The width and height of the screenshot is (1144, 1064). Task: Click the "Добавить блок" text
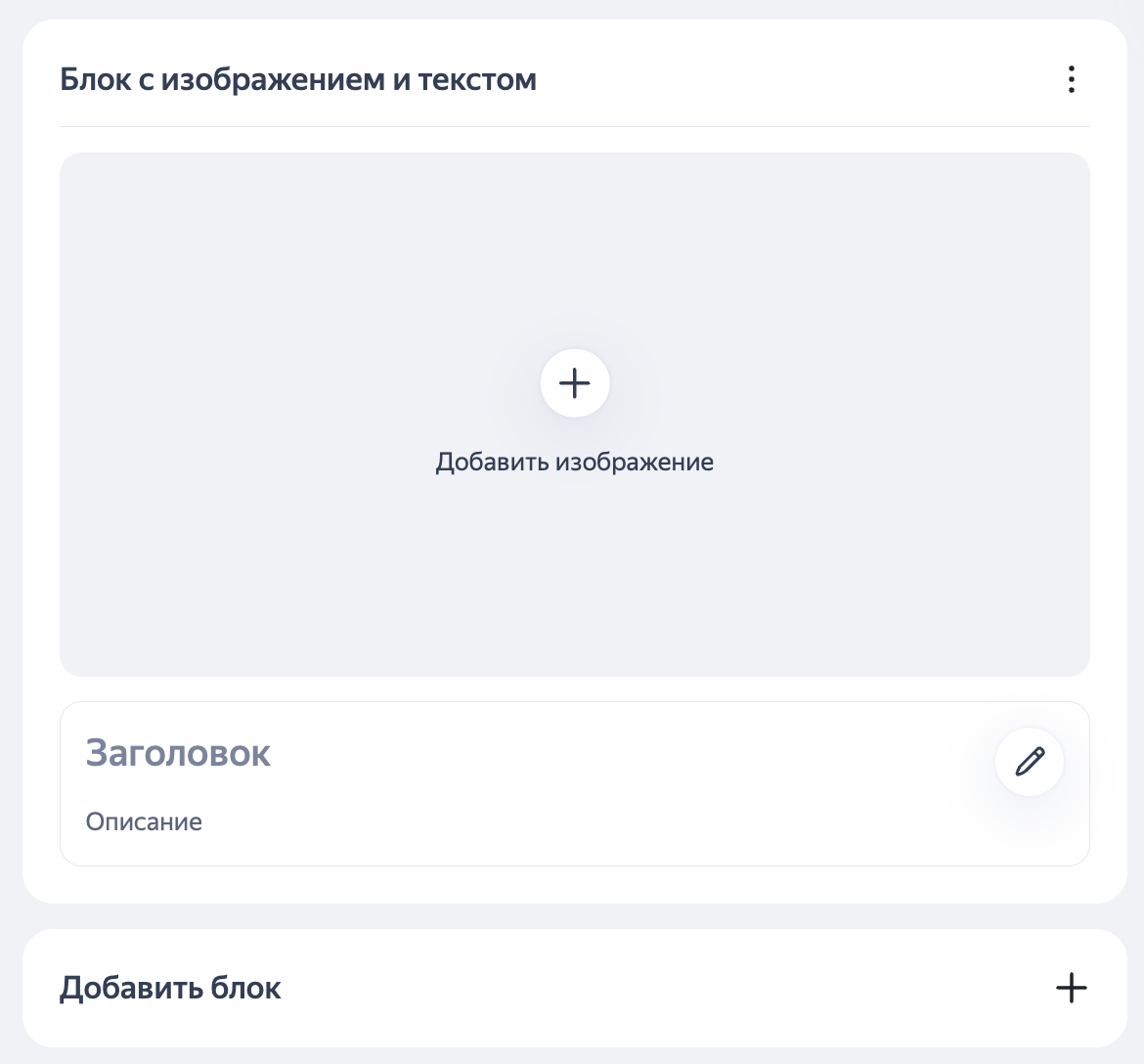170,988
